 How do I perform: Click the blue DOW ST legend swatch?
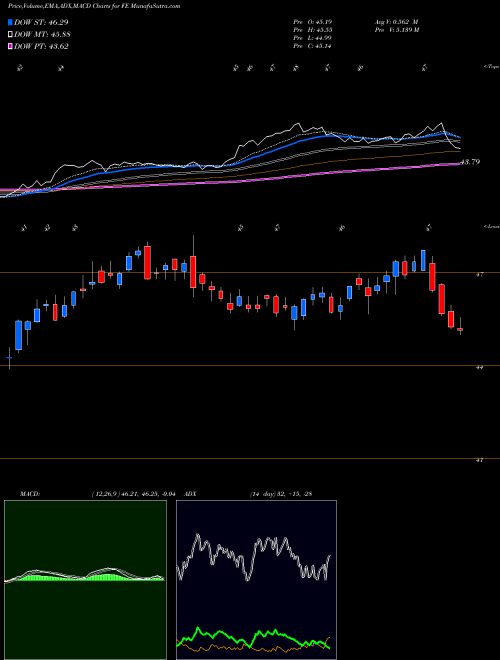(10, 22)
